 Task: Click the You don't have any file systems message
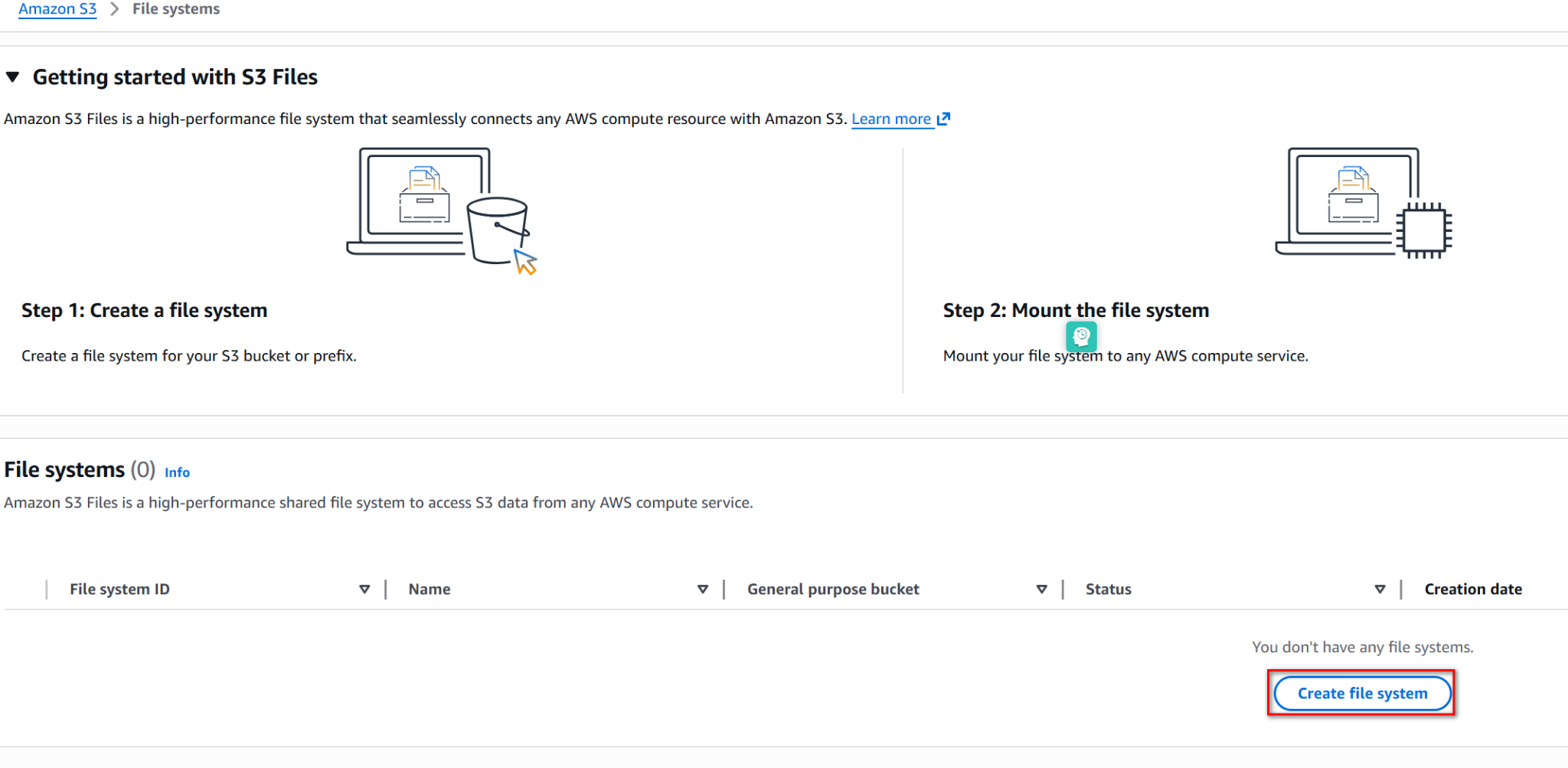[1362, 647]
